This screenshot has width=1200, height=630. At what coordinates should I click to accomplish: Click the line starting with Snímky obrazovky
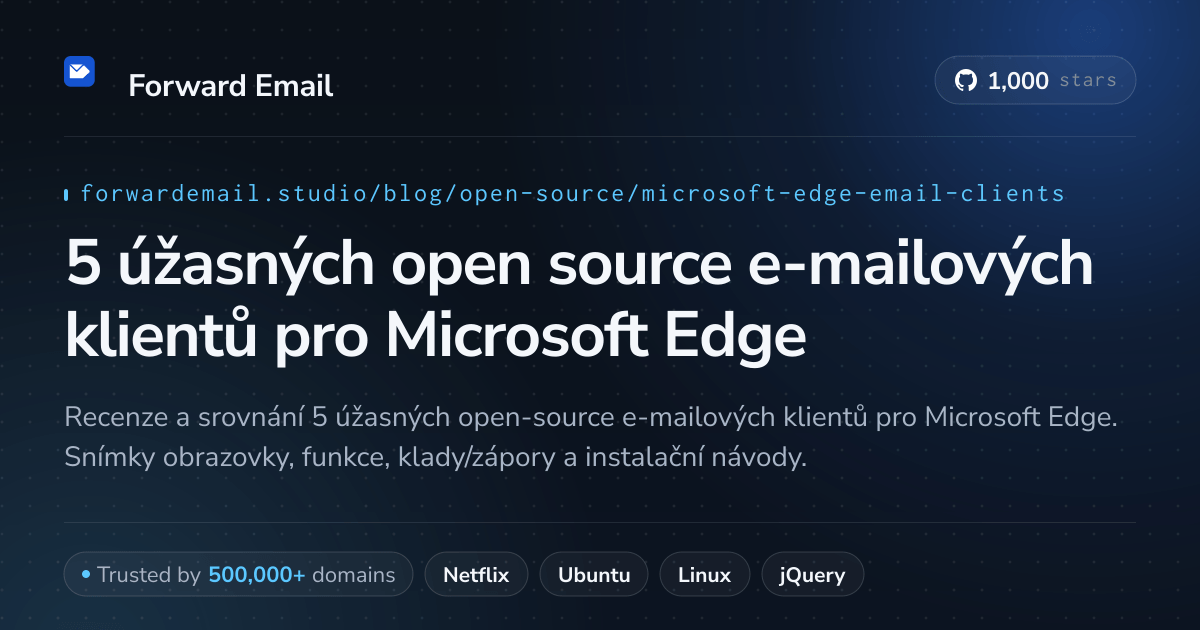435,458
